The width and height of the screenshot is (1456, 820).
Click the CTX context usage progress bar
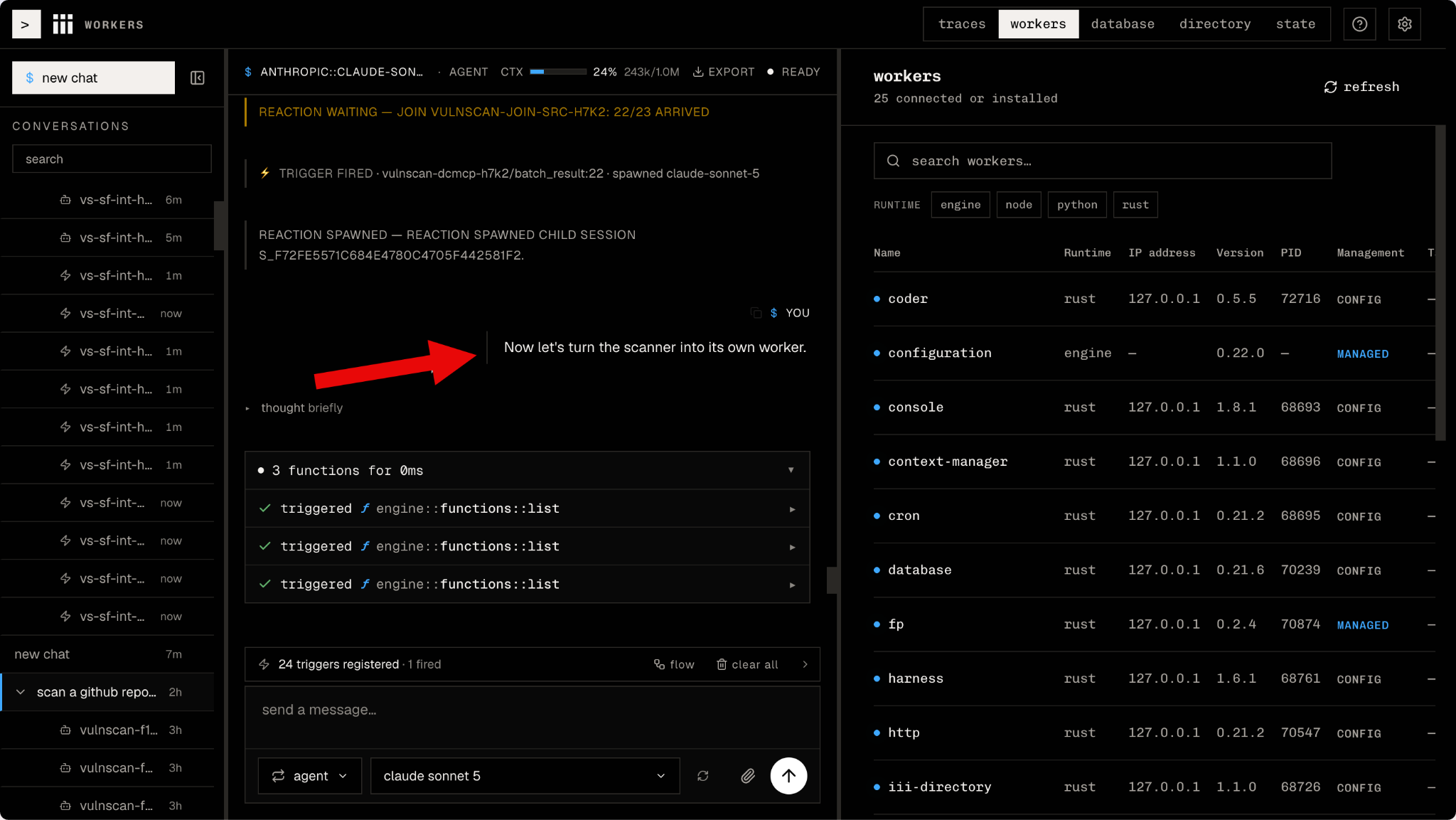(x=557, y=72)
